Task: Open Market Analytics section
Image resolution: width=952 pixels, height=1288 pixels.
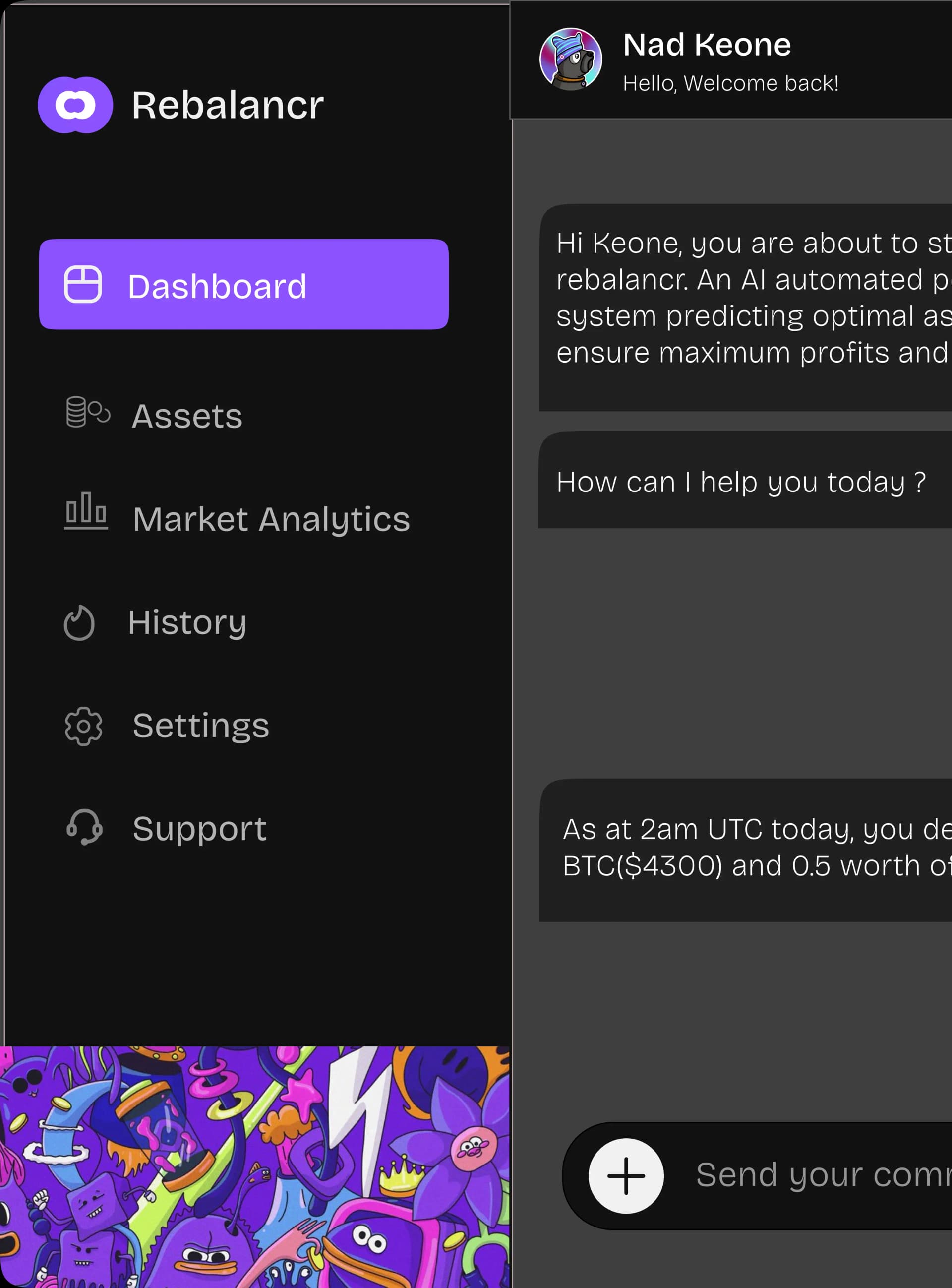Action: 271,519
